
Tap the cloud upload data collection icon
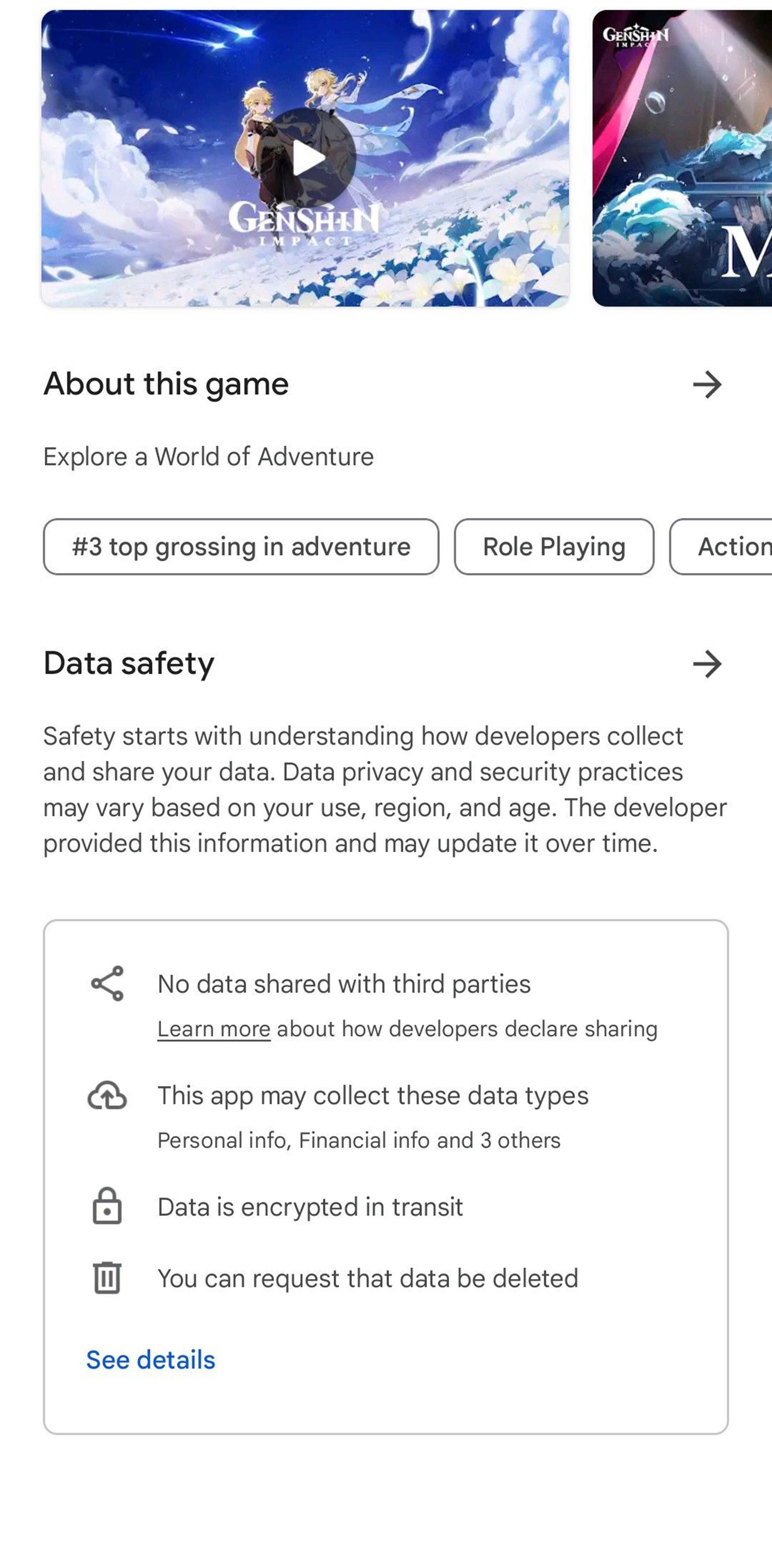pos(107,1096)
